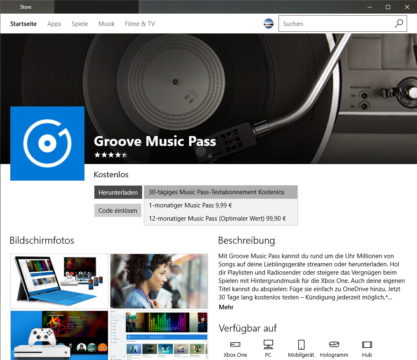Switch to the Spiele tab

click(x=80, y=24)
